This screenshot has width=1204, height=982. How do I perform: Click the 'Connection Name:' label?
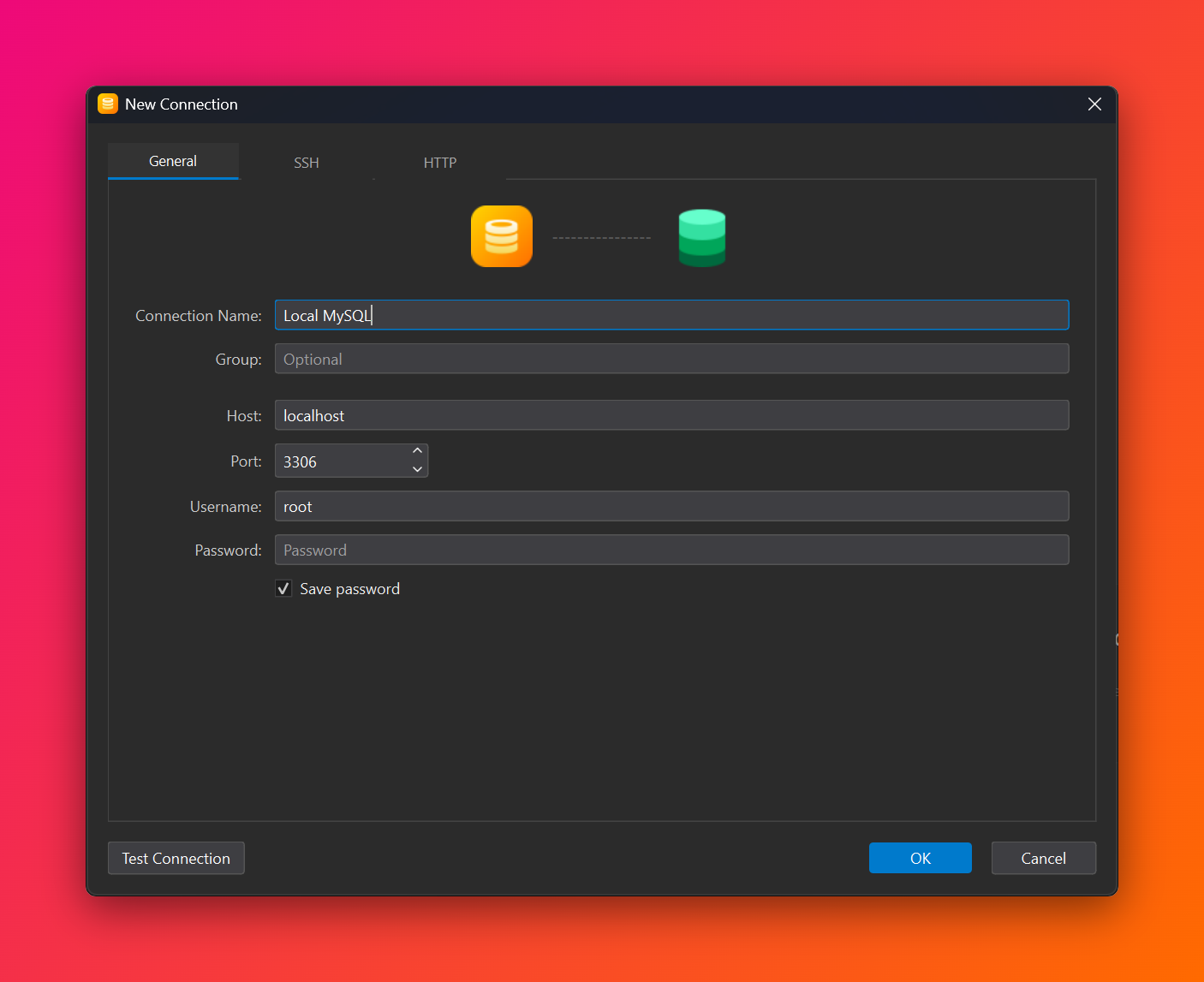[199, 316]
